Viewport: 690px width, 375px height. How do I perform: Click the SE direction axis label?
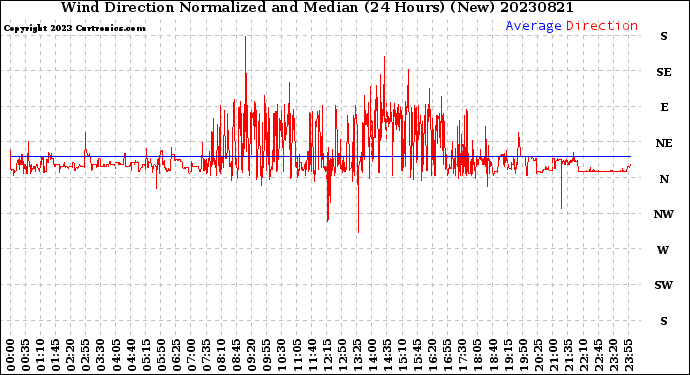pyautogui.click(x=664, y=72)
